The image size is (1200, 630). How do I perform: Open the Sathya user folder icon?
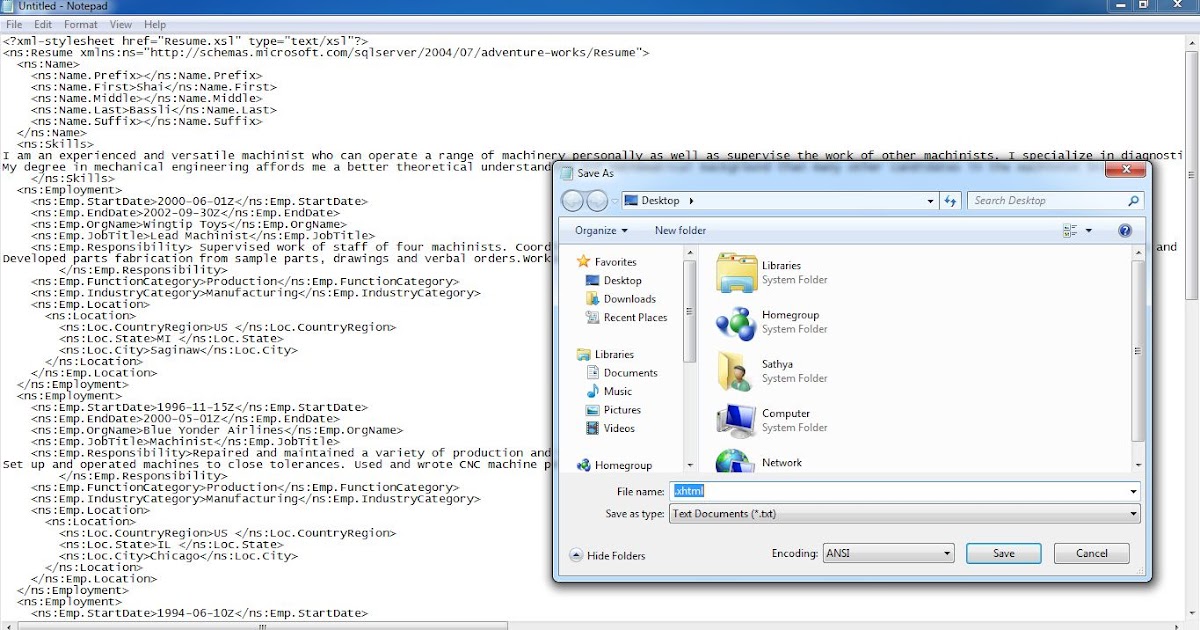click(737, 371)
